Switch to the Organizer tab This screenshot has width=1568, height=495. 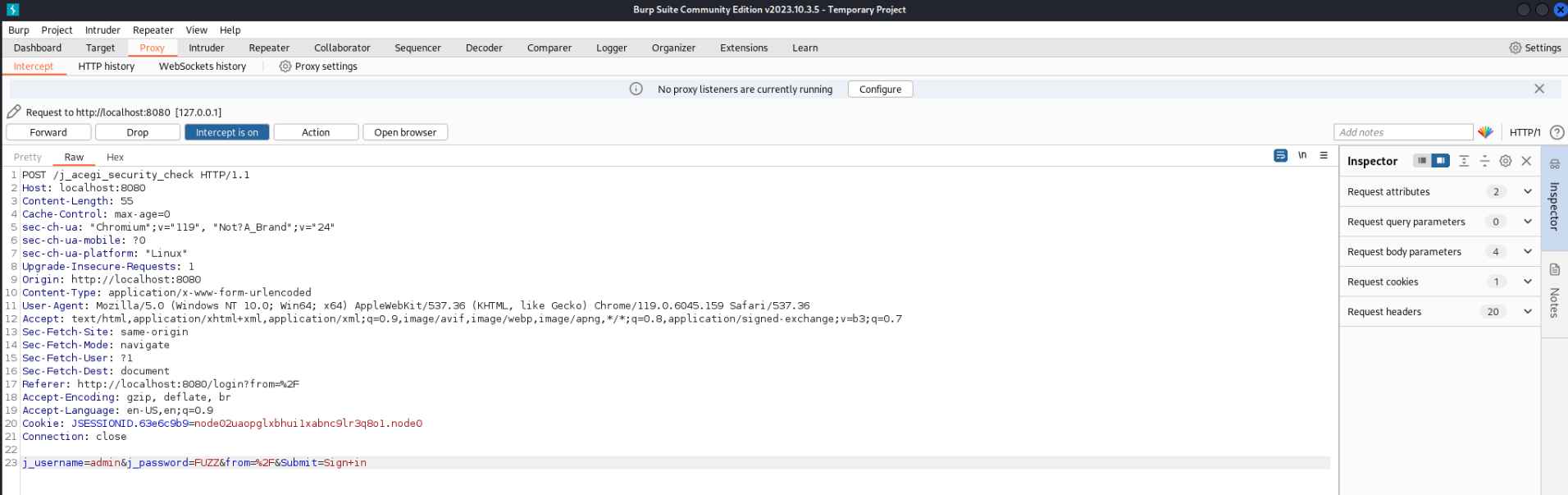click(673, 48)
